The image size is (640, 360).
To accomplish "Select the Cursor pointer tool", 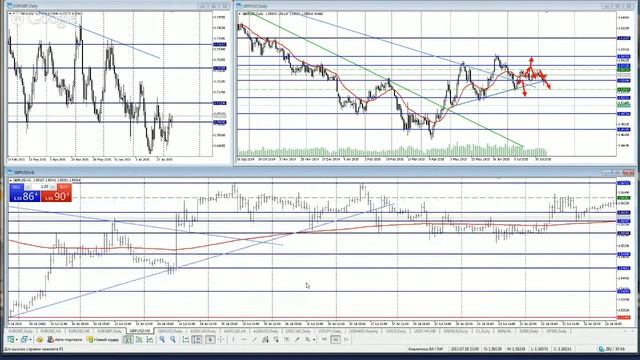I will tap(210, 339).
